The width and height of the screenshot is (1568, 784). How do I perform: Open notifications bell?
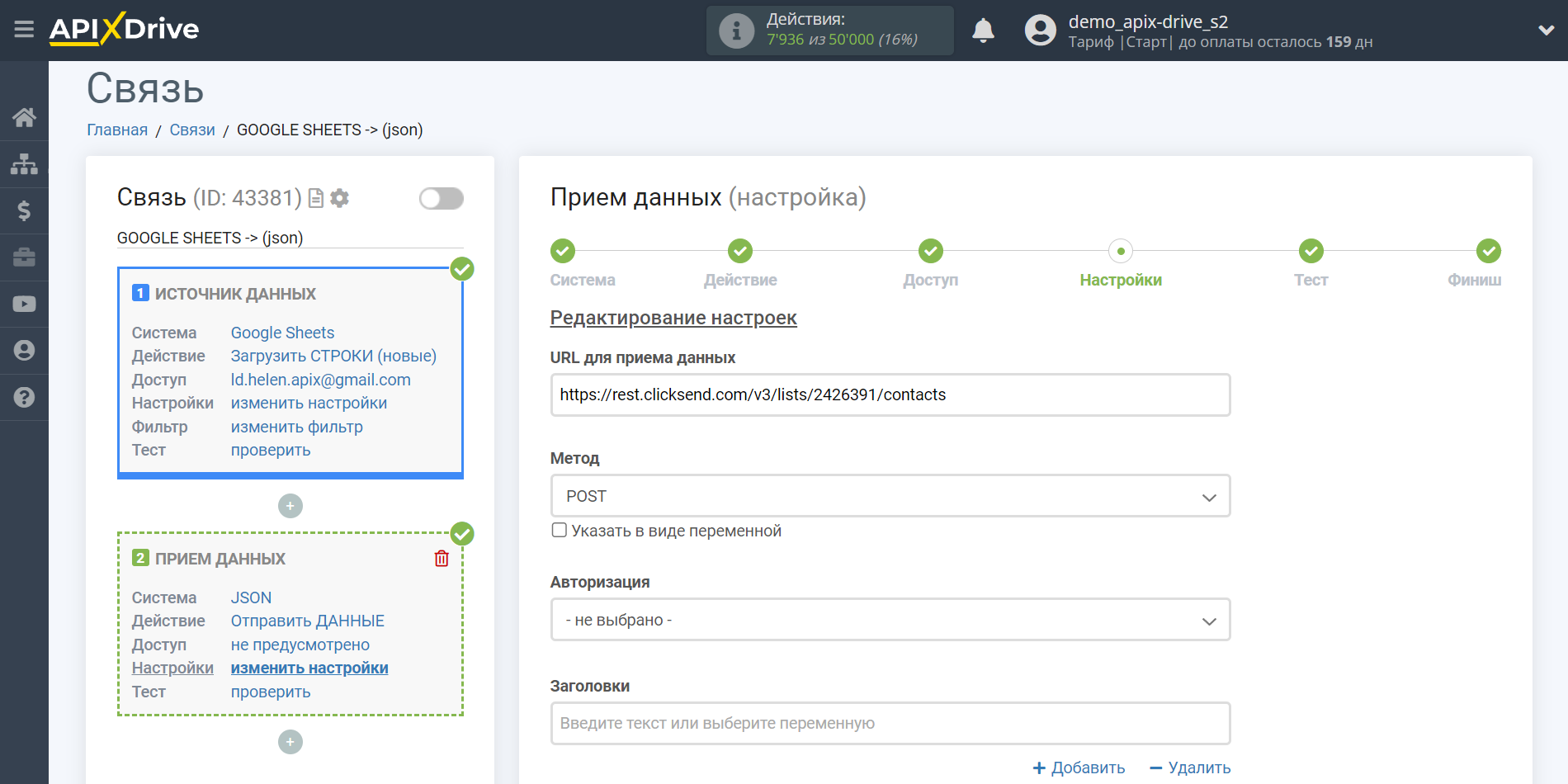coord(983,31)
